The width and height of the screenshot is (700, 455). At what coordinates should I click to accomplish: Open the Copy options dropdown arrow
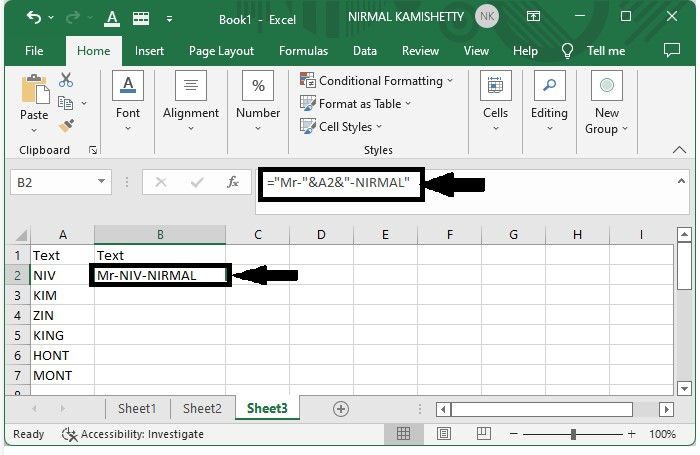click(84, 103)
